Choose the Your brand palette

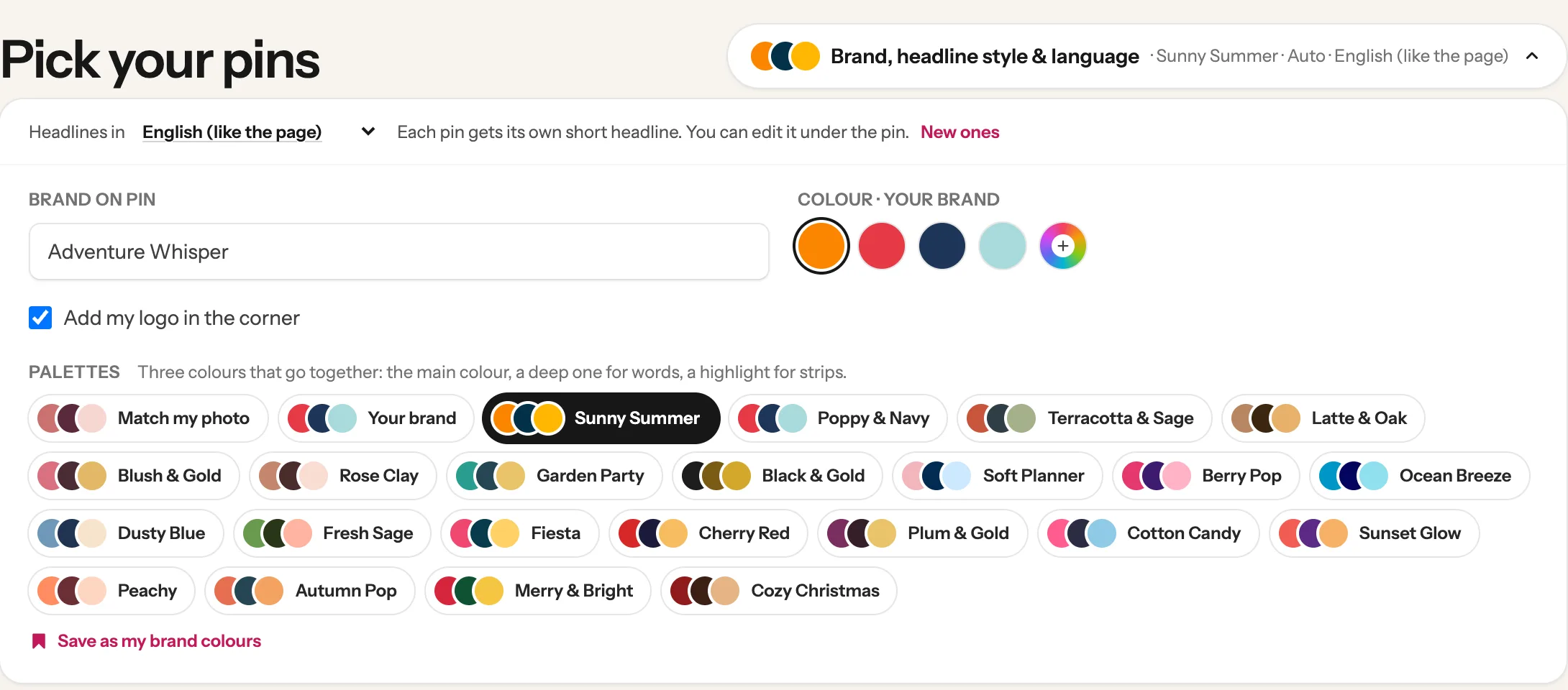tap(376, 418)
